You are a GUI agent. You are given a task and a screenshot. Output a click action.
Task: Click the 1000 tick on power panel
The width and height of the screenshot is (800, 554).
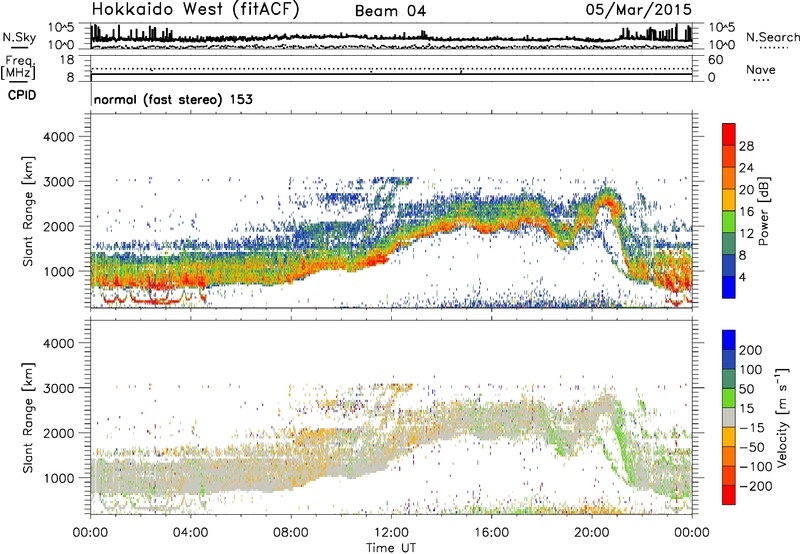(x=59, y=271)
